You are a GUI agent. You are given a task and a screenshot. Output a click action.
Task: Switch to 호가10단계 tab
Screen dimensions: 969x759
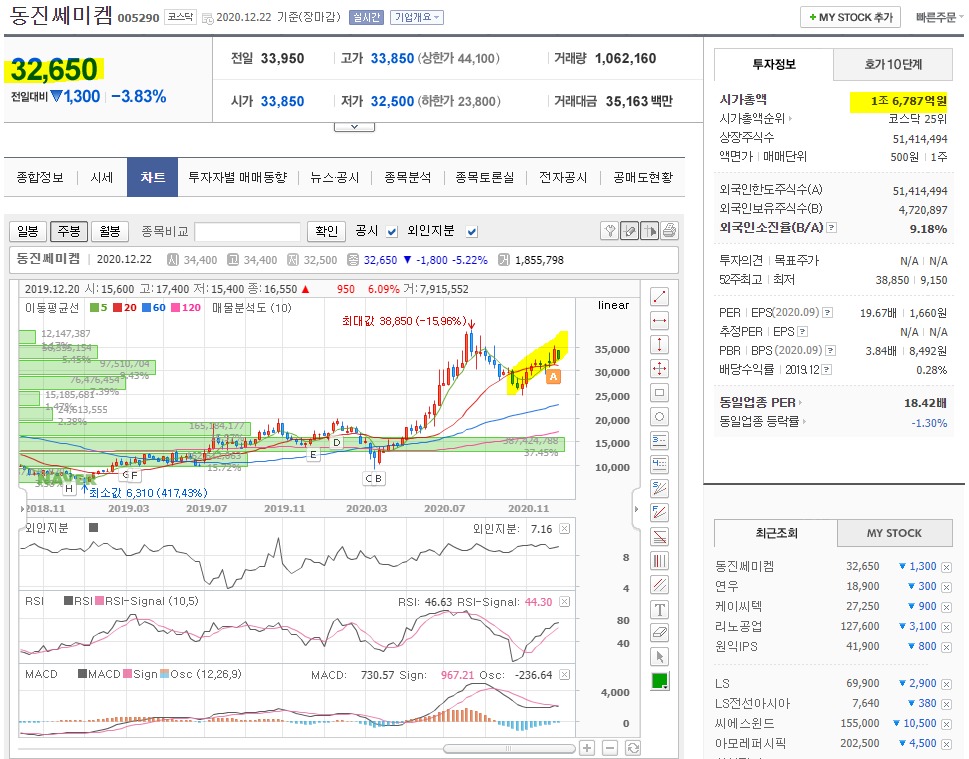pos(893,64)
